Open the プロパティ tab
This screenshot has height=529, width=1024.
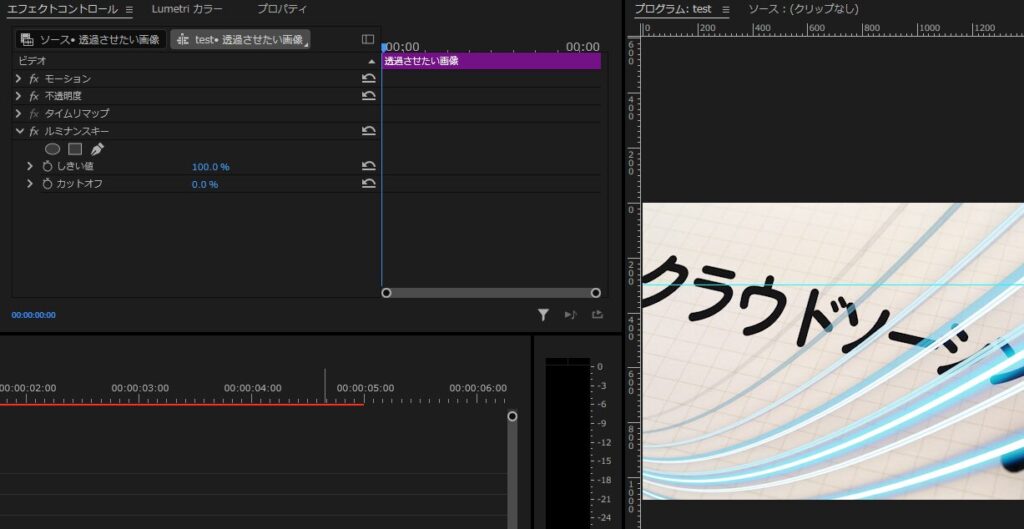click(x=281, y=9)
